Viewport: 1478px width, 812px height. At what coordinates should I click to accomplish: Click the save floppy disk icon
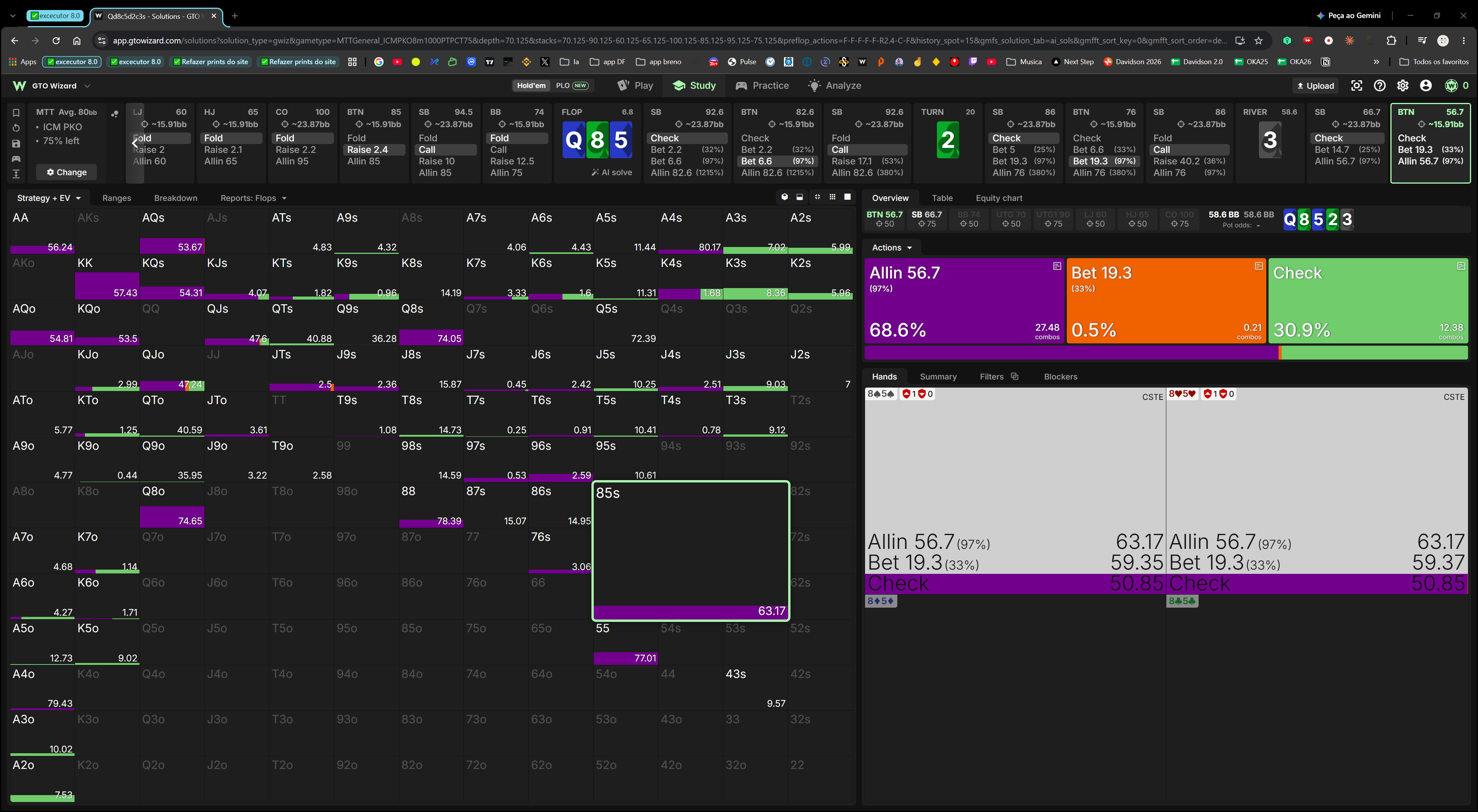click(16, 143)
